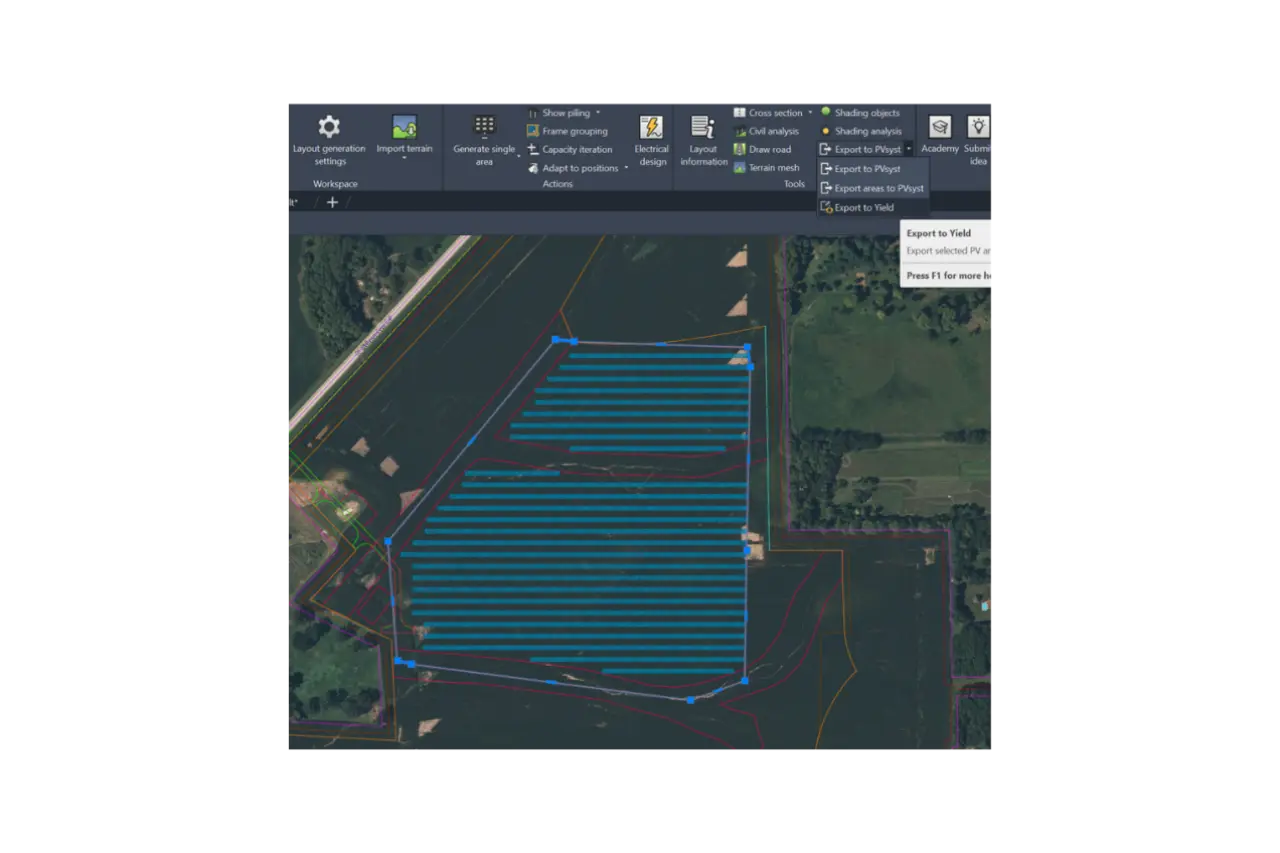The width and height of the screenshot is (1280, 853).
Task: Click the Press F1 for more help text
Action: pos(949,275)
